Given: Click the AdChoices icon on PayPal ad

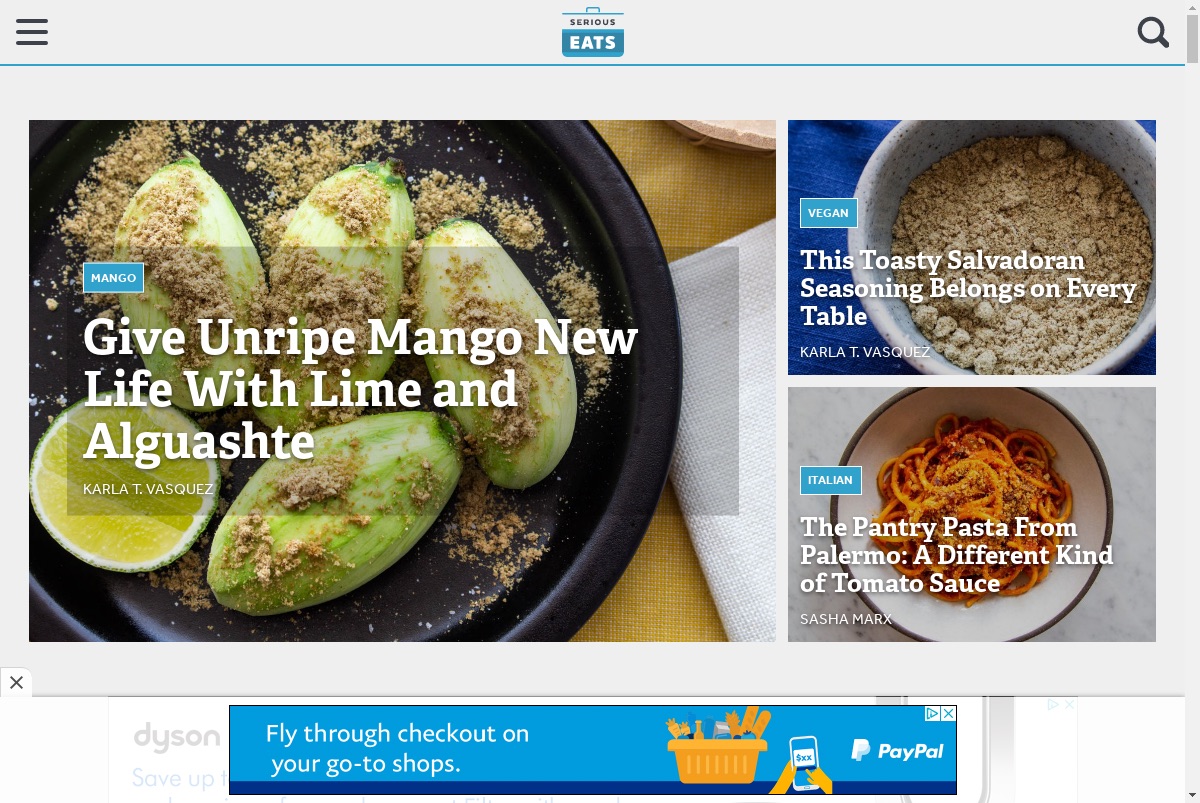Looking at the screenshot, I should coord(932,713).
